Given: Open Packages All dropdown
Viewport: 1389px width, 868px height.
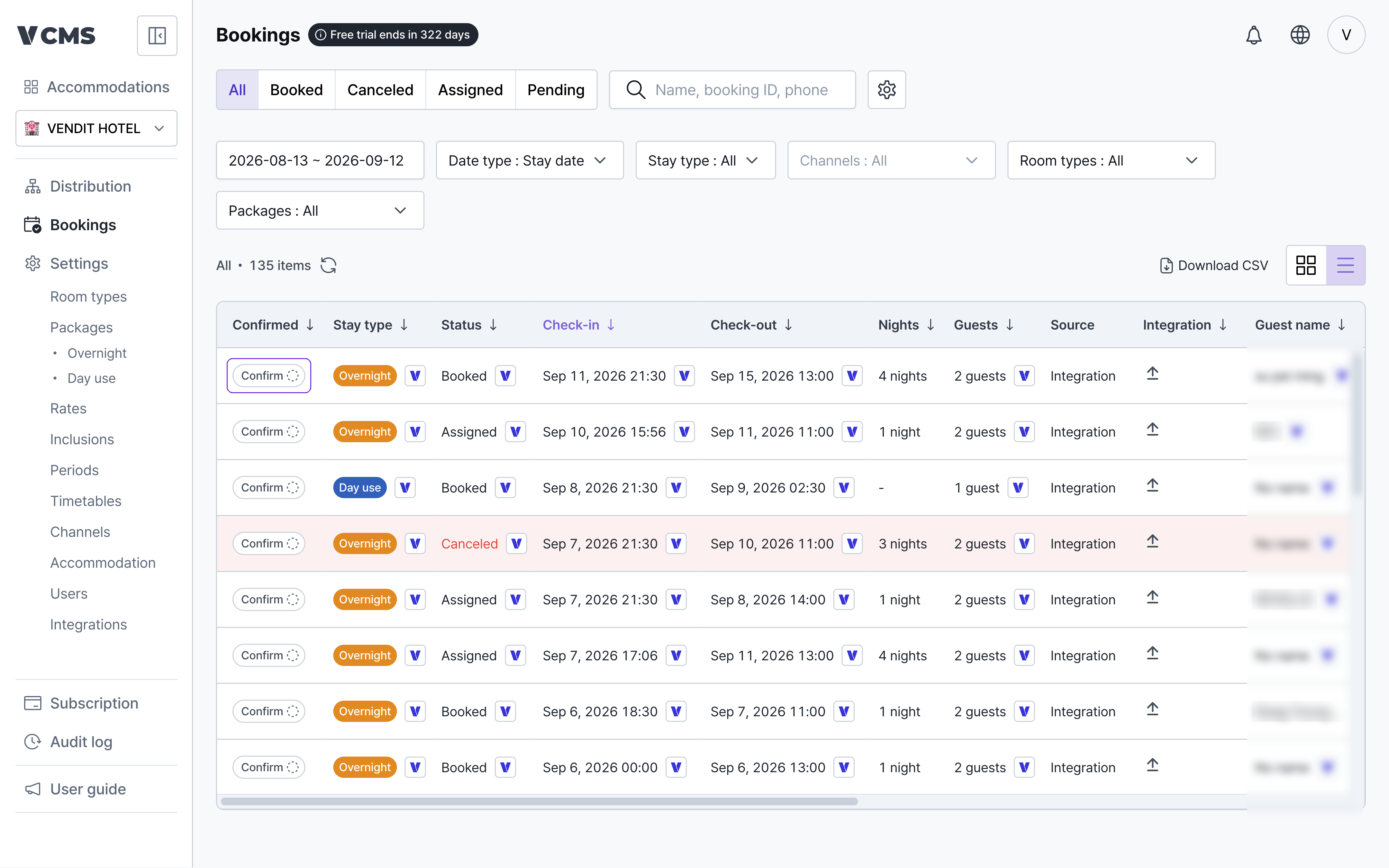Looking at the screenshot, I should point(320,210).
